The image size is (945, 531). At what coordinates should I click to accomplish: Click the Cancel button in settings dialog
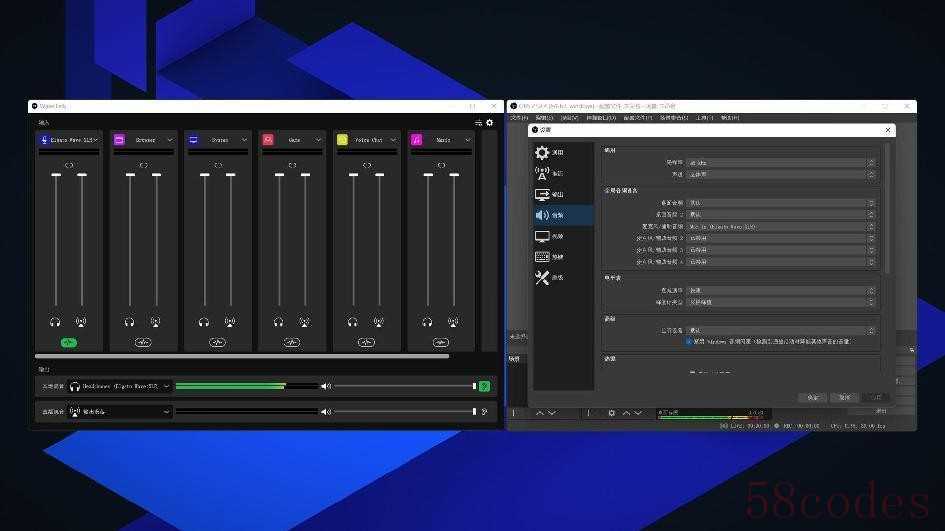click(844, 397)
